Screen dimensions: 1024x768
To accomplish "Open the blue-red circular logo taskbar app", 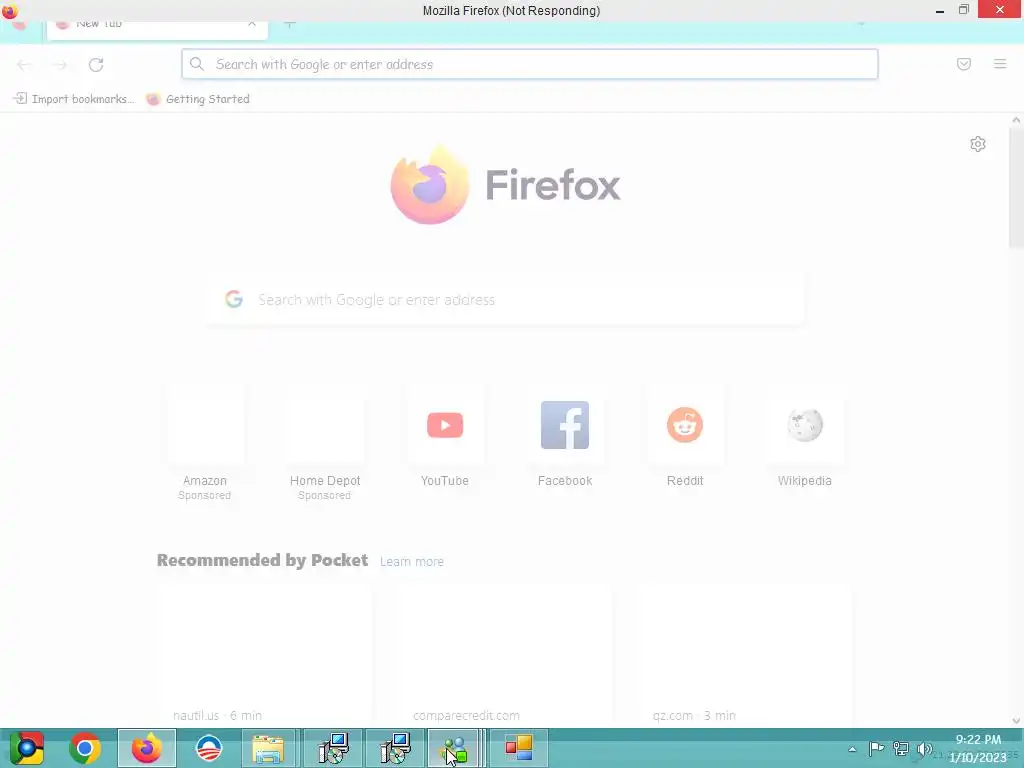I will tap(209, 748).
